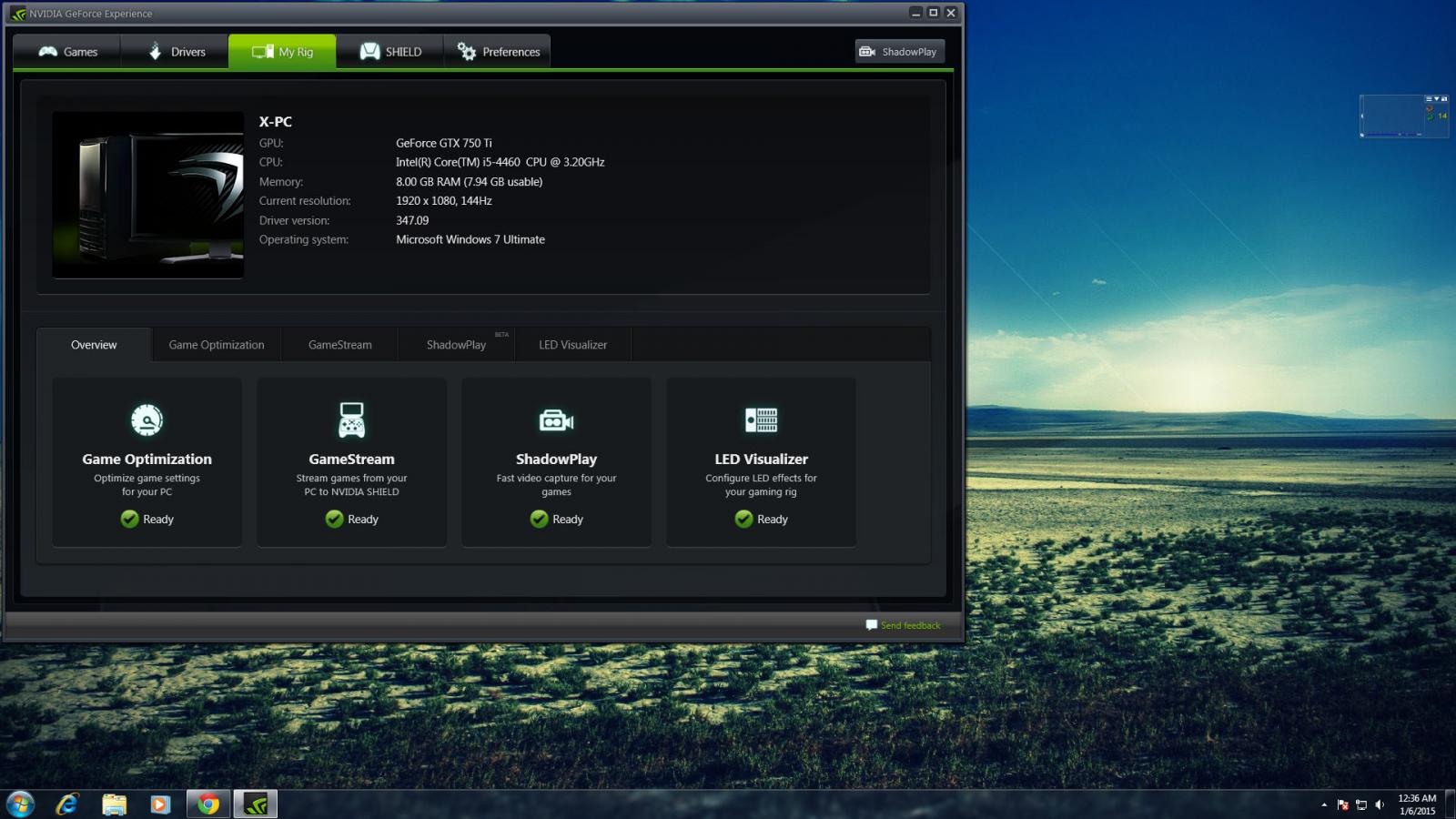Open the taskbar clock and date
The width and height of the screenshot is (1456, 819).
click(1417, 804)
